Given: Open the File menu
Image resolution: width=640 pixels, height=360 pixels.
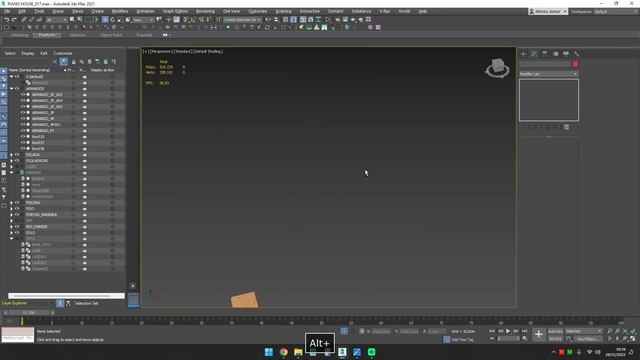Looking at the screenshot, I should coord(7,11).
